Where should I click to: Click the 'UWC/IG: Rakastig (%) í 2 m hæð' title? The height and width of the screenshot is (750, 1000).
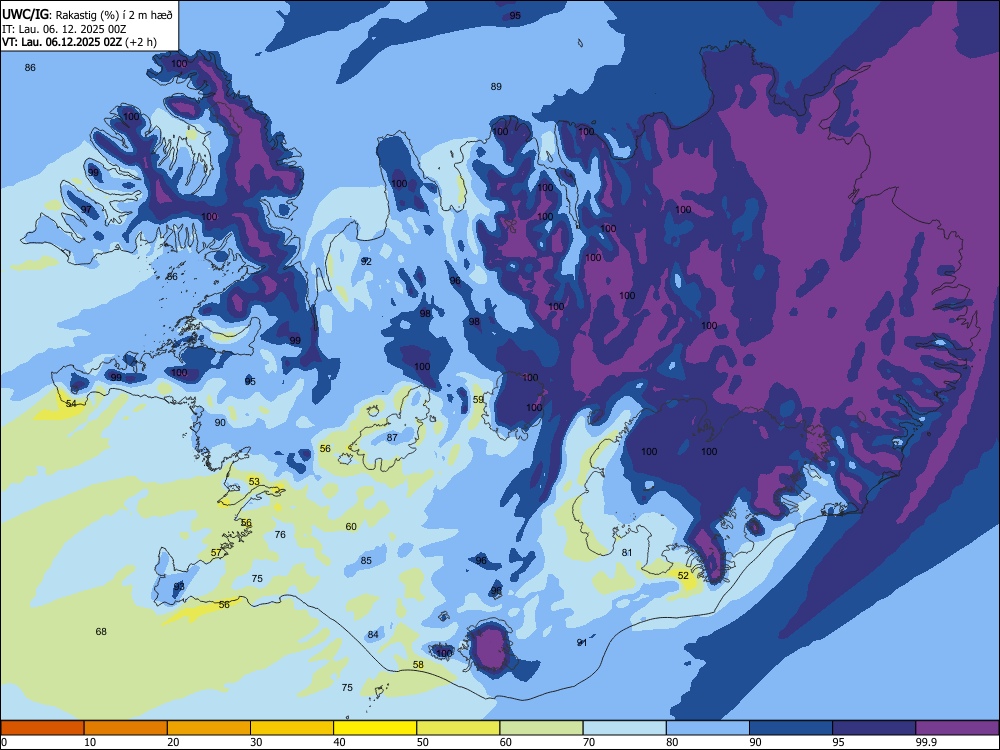point(87,14)
